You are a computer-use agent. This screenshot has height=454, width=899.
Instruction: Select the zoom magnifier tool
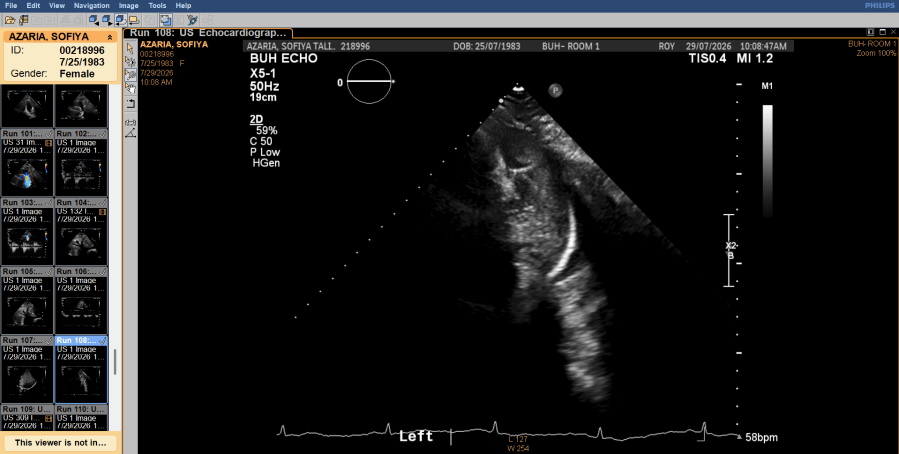click(x=130, y=75)
